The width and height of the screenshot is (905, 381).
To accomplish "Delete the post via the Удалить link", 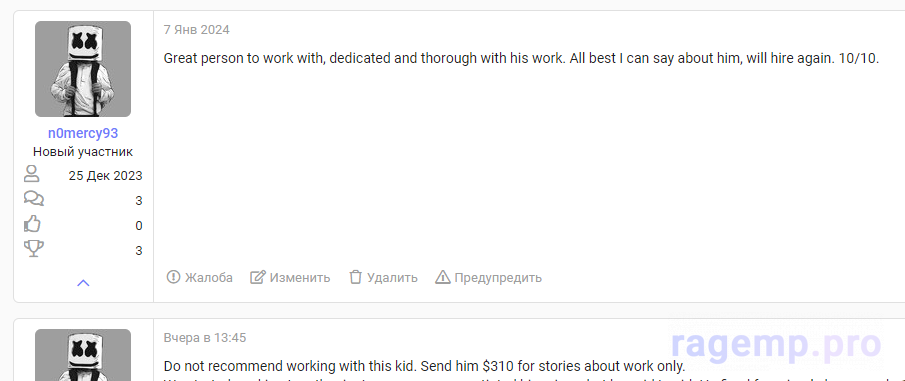I will click(383, 278).
